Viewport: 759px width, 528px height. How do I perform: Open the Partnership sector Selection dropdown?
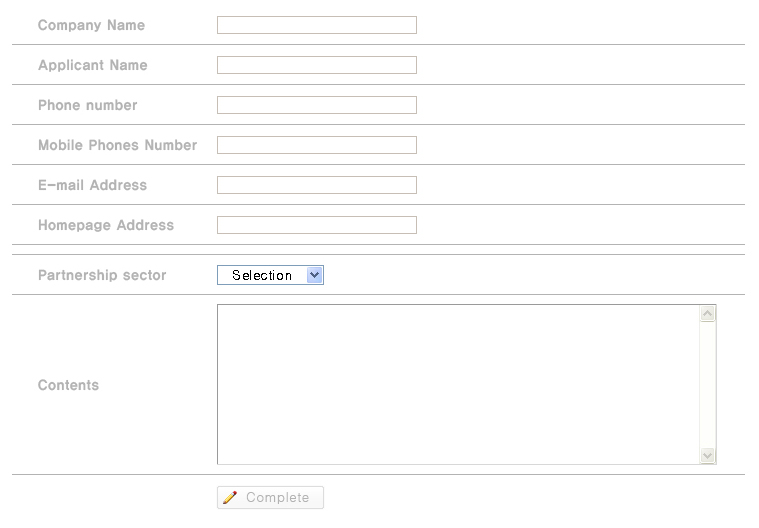[x=270, y=275]
